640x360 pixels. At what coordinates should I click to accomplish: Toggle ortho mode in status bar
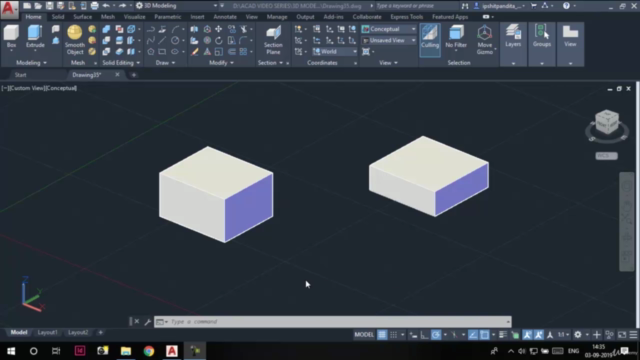tap(424, 335)
